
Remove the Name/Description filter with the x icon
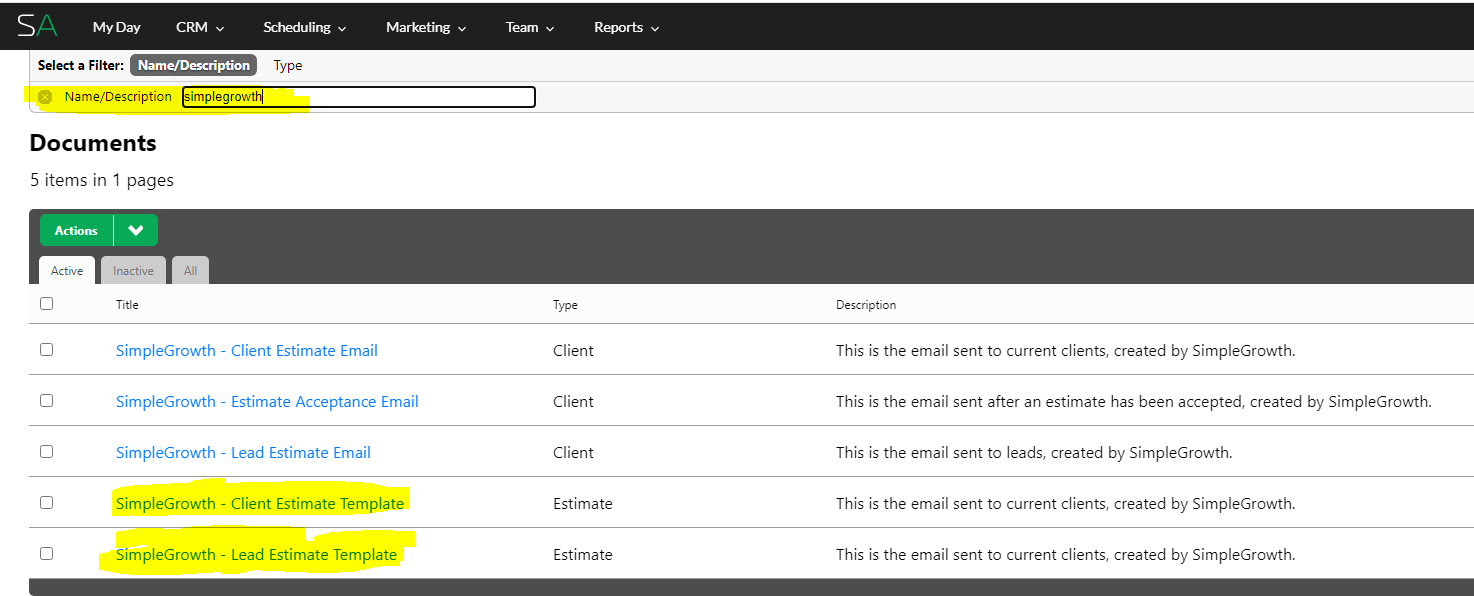pyautogui.click(x=45, y=97)
